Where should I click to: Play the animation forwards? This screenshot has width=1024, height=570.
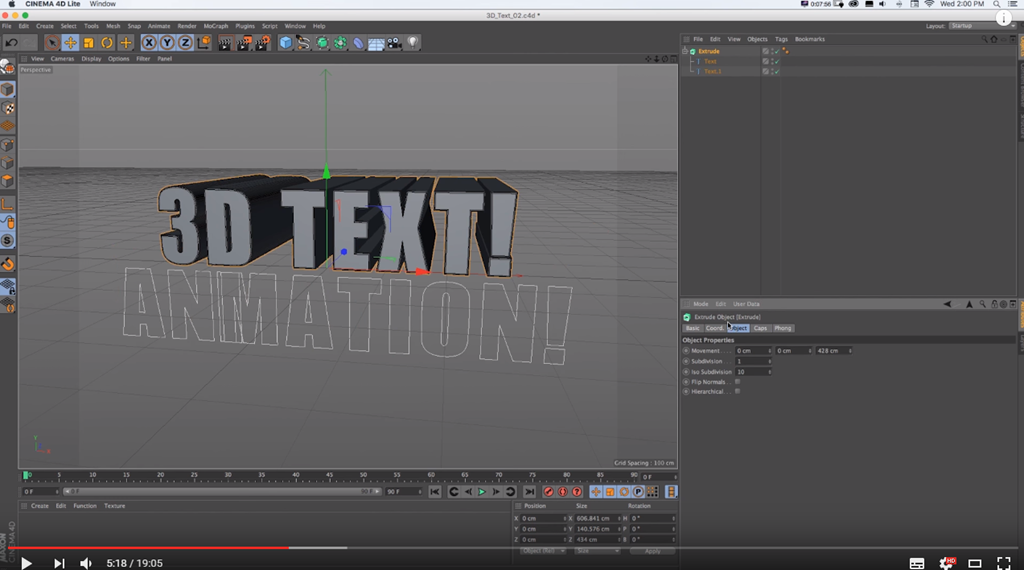pyautogui.click(x=482, y=492)
